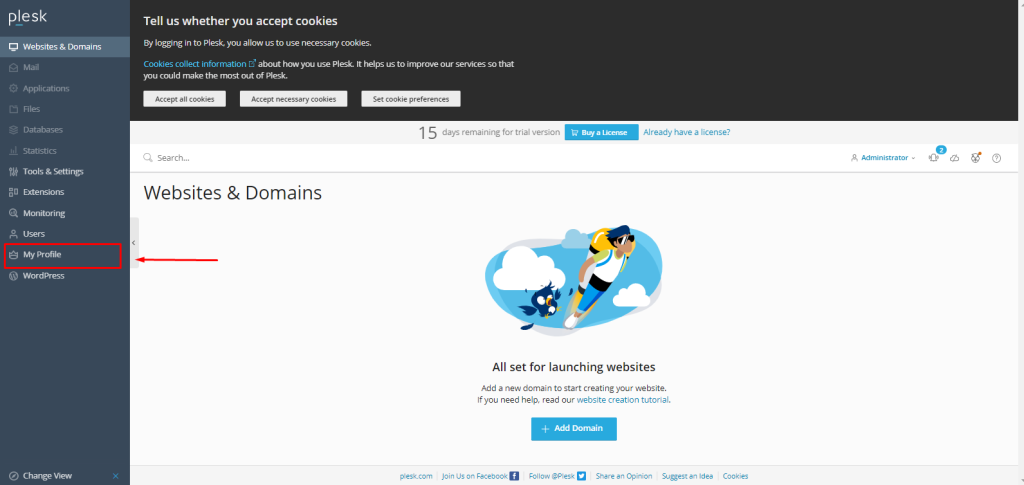Viewport: 1024px width, 485px height.
Task: Click the Users person icon in the sidebar
Action: pyautogui.click(x=13, y=234)
